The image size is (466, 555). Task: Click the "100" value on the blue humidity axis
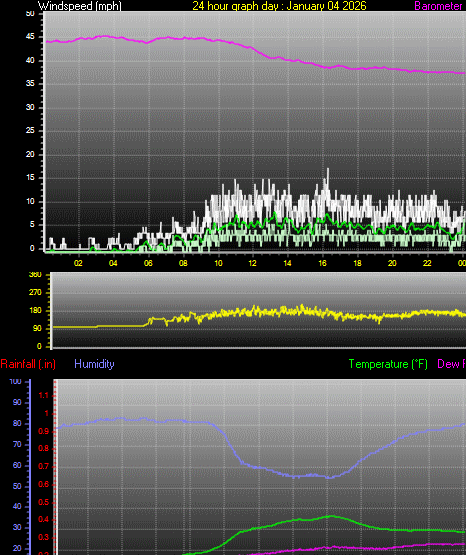(x=16, y=382)
